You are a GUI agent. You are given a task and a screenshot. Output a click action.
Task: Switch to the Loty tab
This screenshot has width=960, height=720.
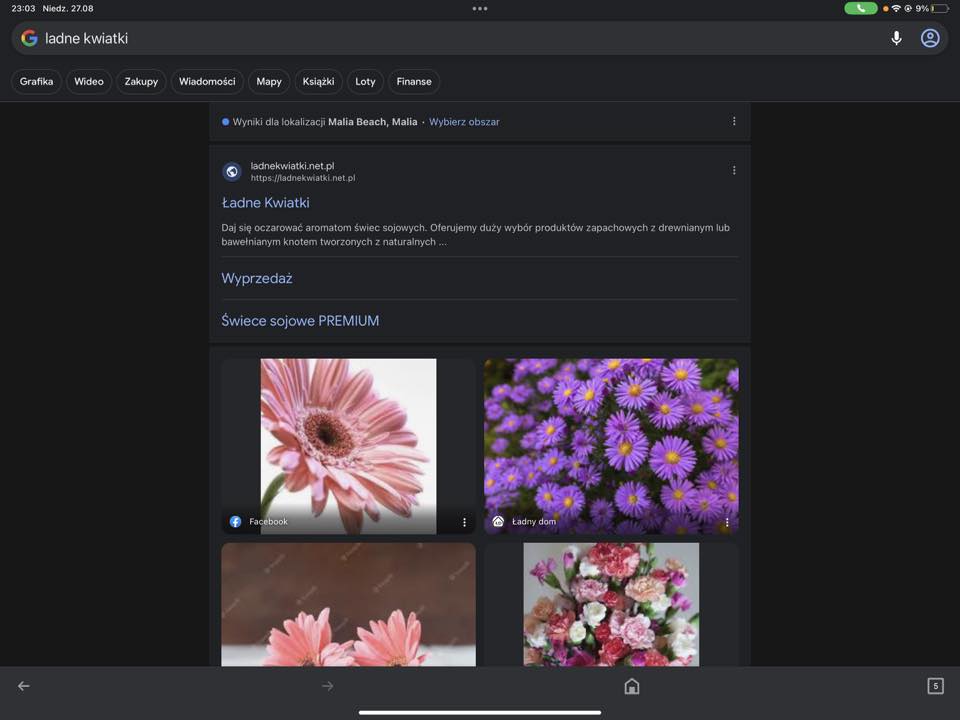365,81
